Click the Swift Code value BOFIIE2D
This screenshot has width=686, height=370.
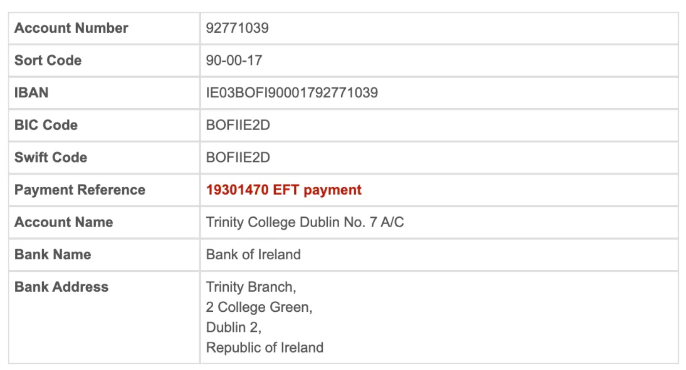(238, 157)
